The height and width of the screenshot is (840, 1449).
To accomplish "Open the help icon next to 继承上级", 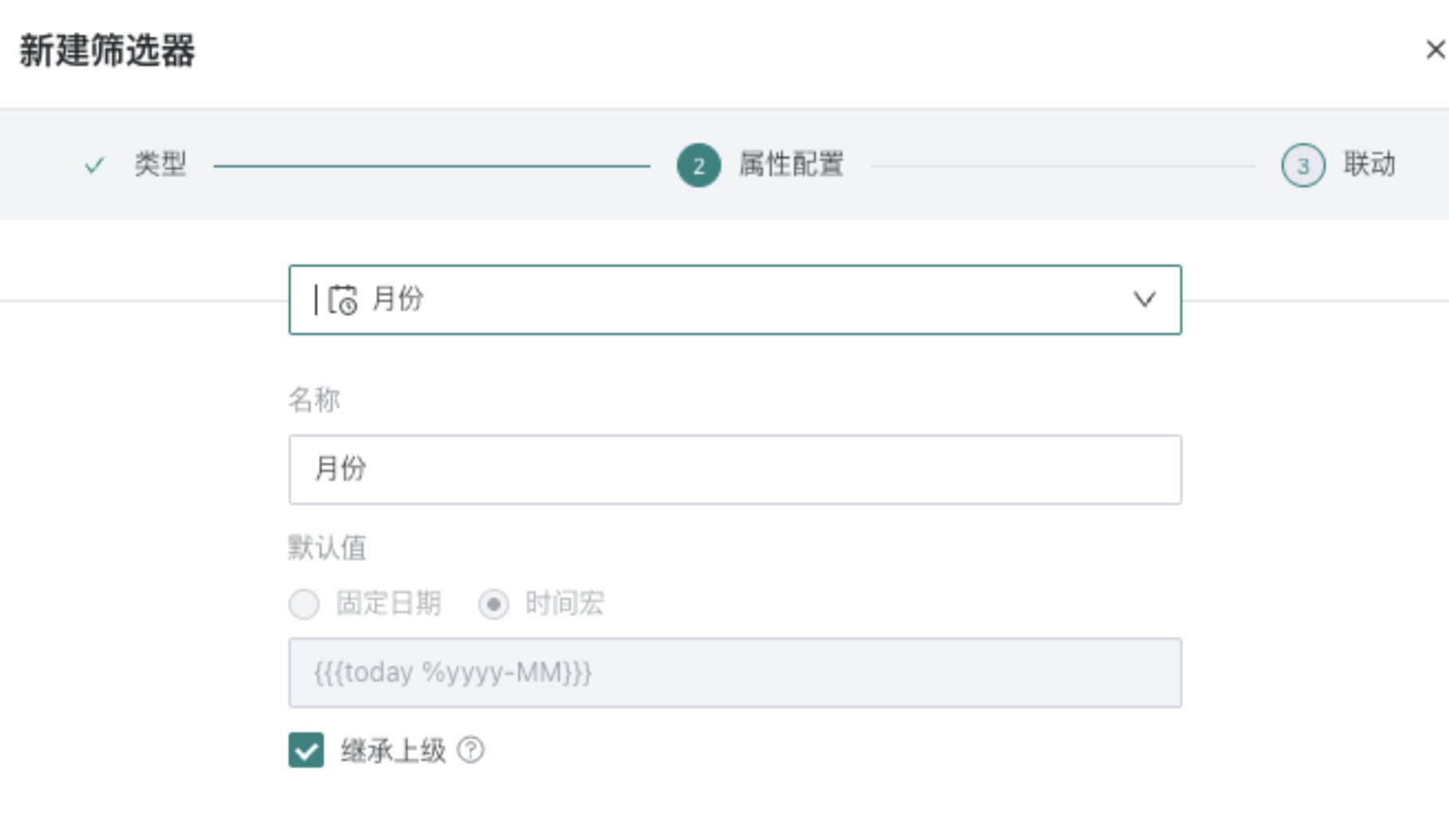I will [x=470, y=750].
